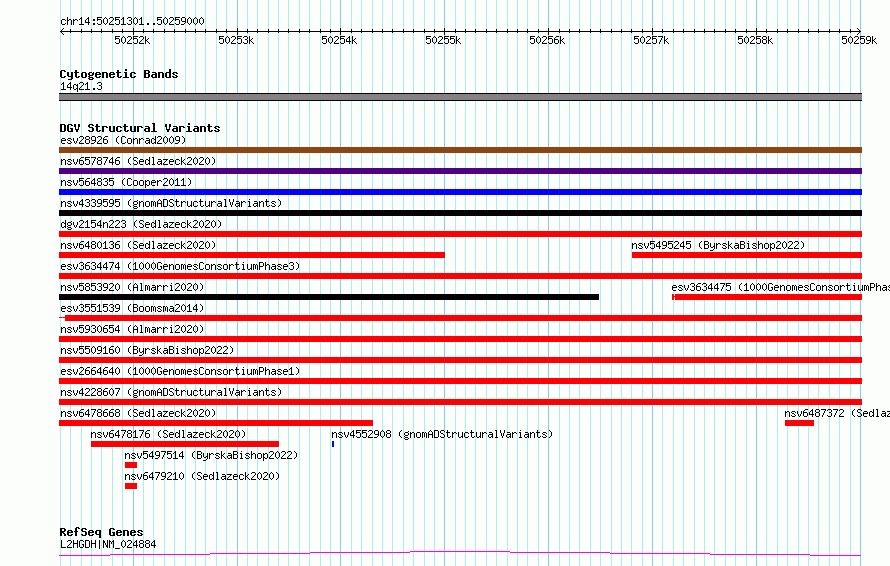890x566 pixels.
Task: Click the small red nsv5497514 bar
Action: click(x=131, y=465)
